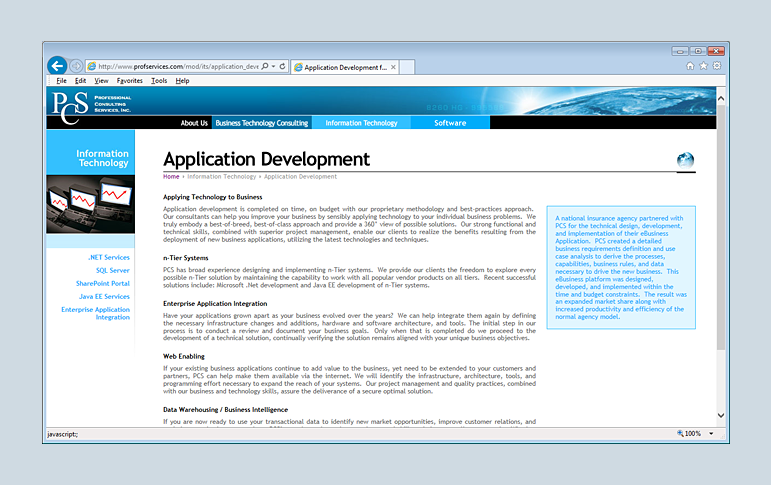The image size is (771, 485).
Task: Click the browser Forward arrow button
Action: (76, 66)
